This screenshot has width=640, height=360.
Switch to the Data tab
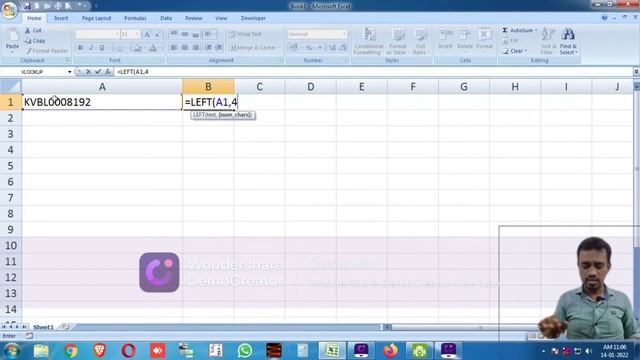click(166, 18)
